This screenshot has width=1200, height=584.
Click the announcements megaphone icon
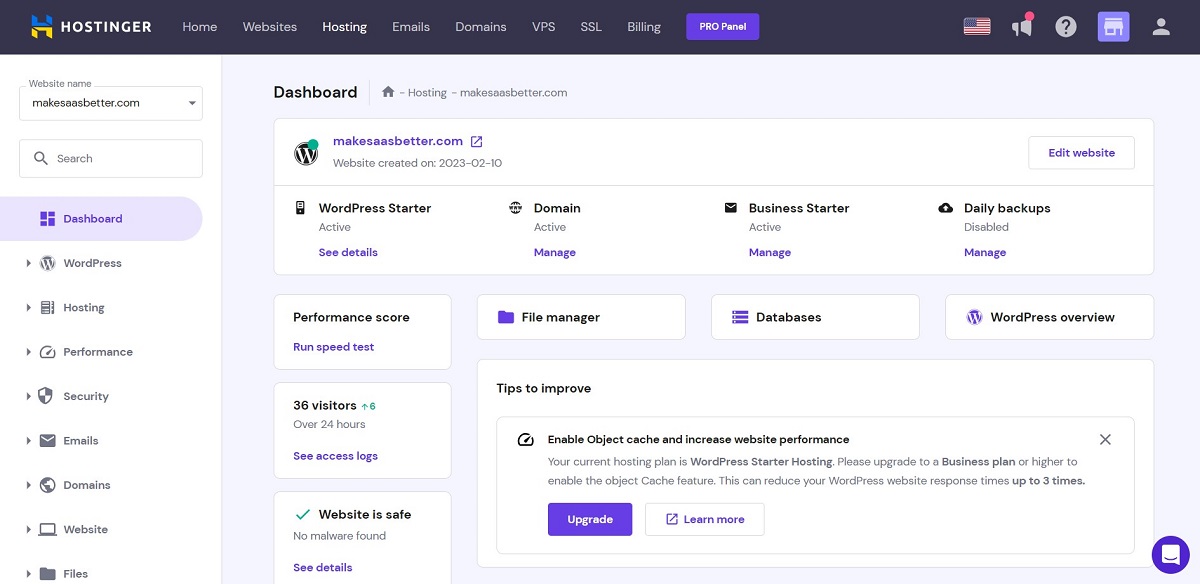point(1021,27)
